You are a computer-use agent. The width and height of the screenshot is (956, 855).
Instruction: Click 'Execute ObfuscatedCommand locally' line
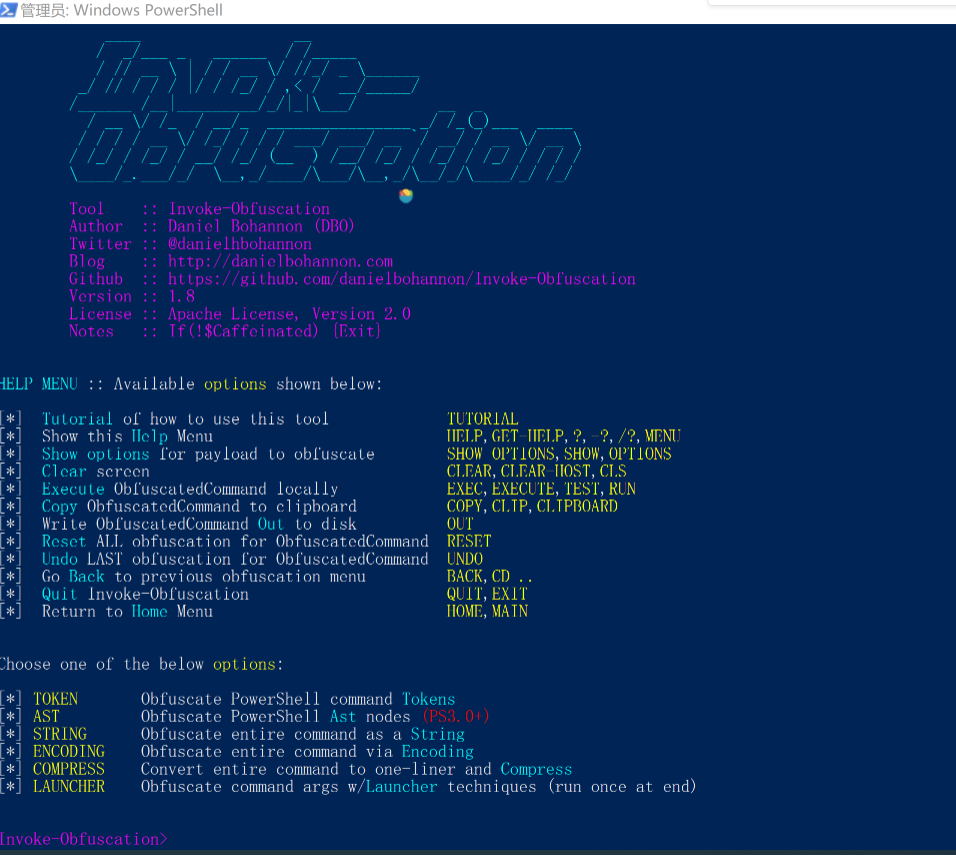pyautogui.click(x=190, y=489)
